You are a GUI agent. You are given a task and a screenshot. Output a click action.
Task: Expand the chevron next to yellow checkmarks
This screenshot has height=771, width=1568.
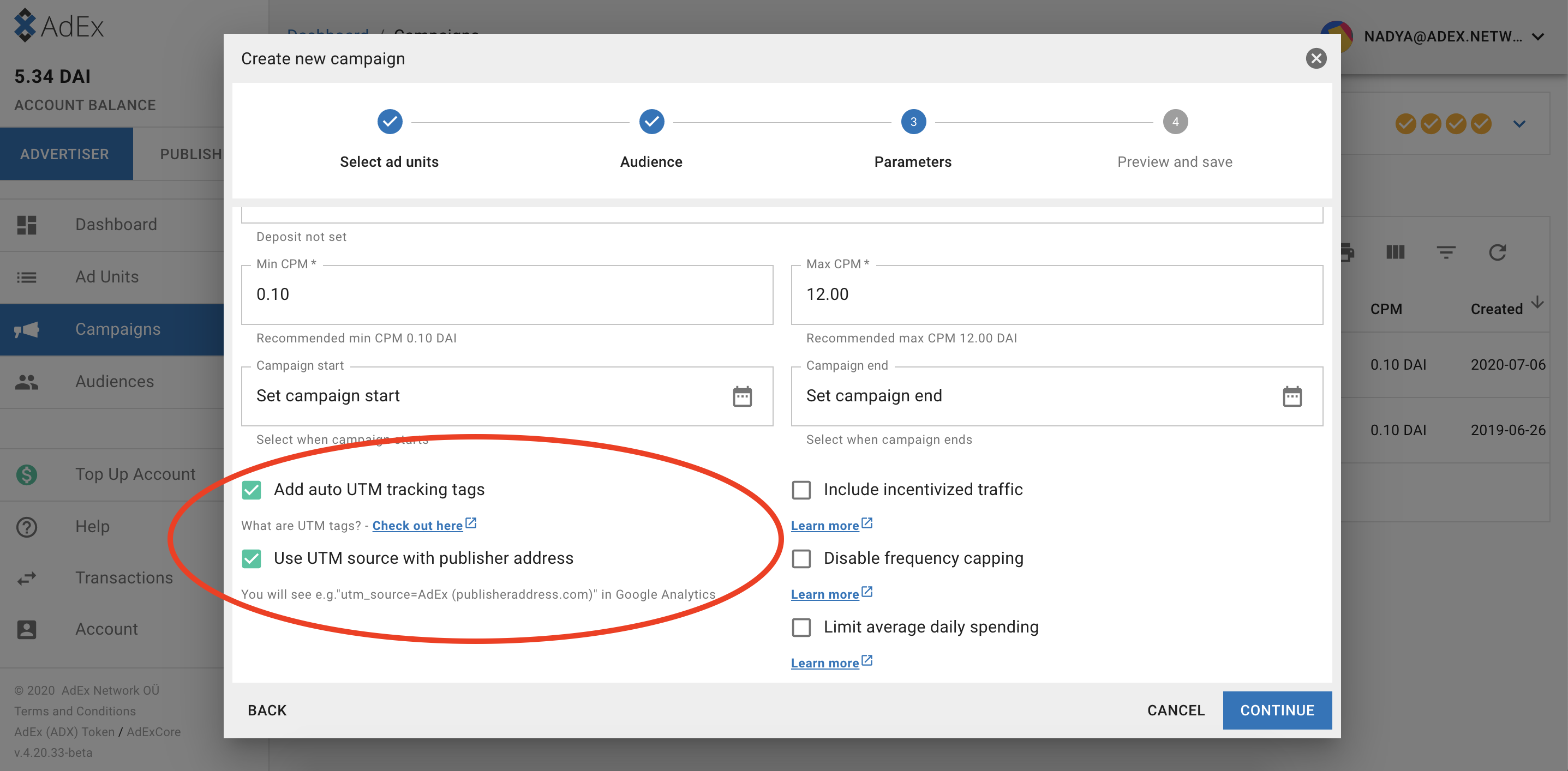(x=1519, y=124)
